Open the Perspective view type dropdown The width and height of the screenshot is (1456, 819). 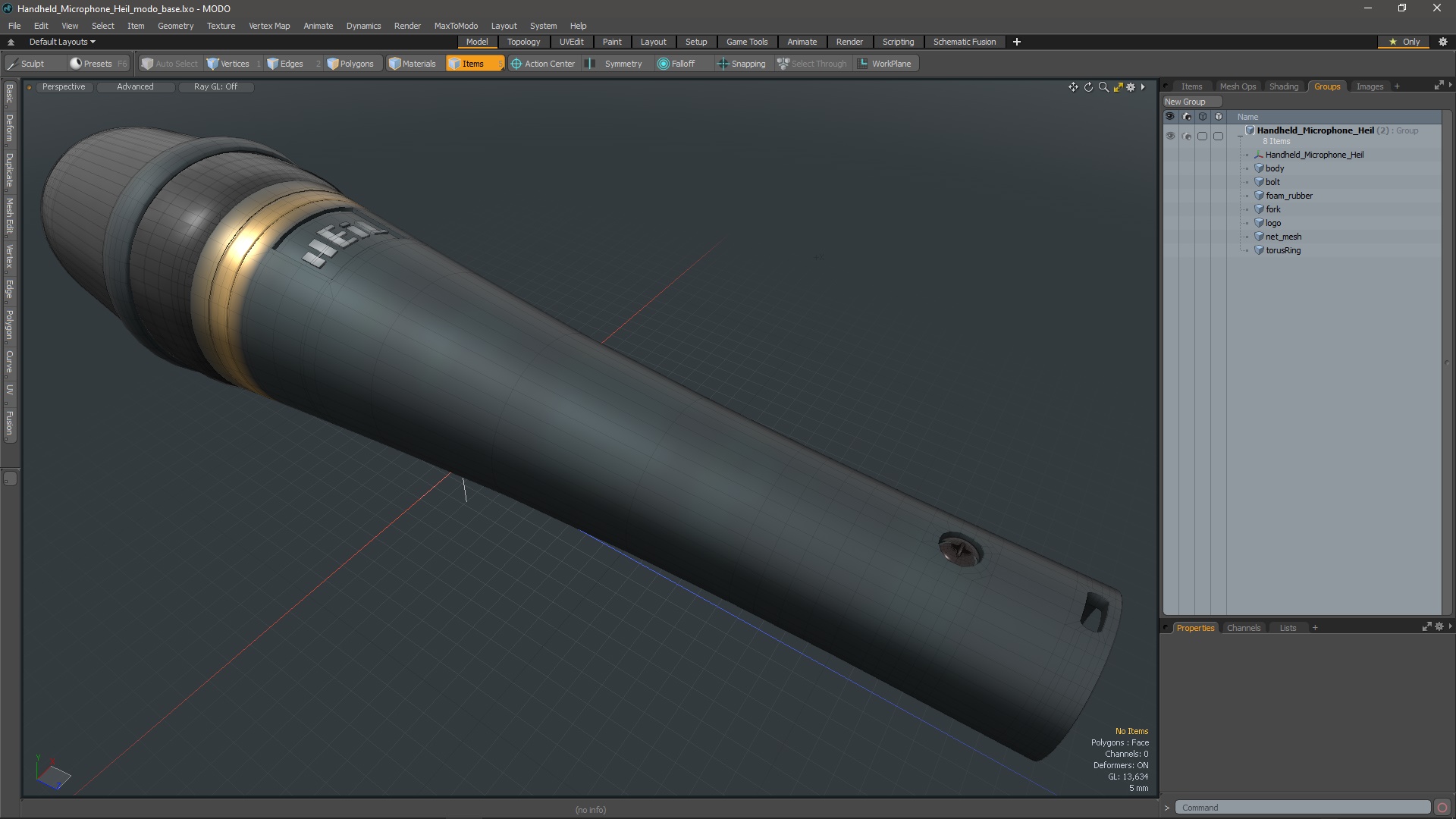coord(64,87)
